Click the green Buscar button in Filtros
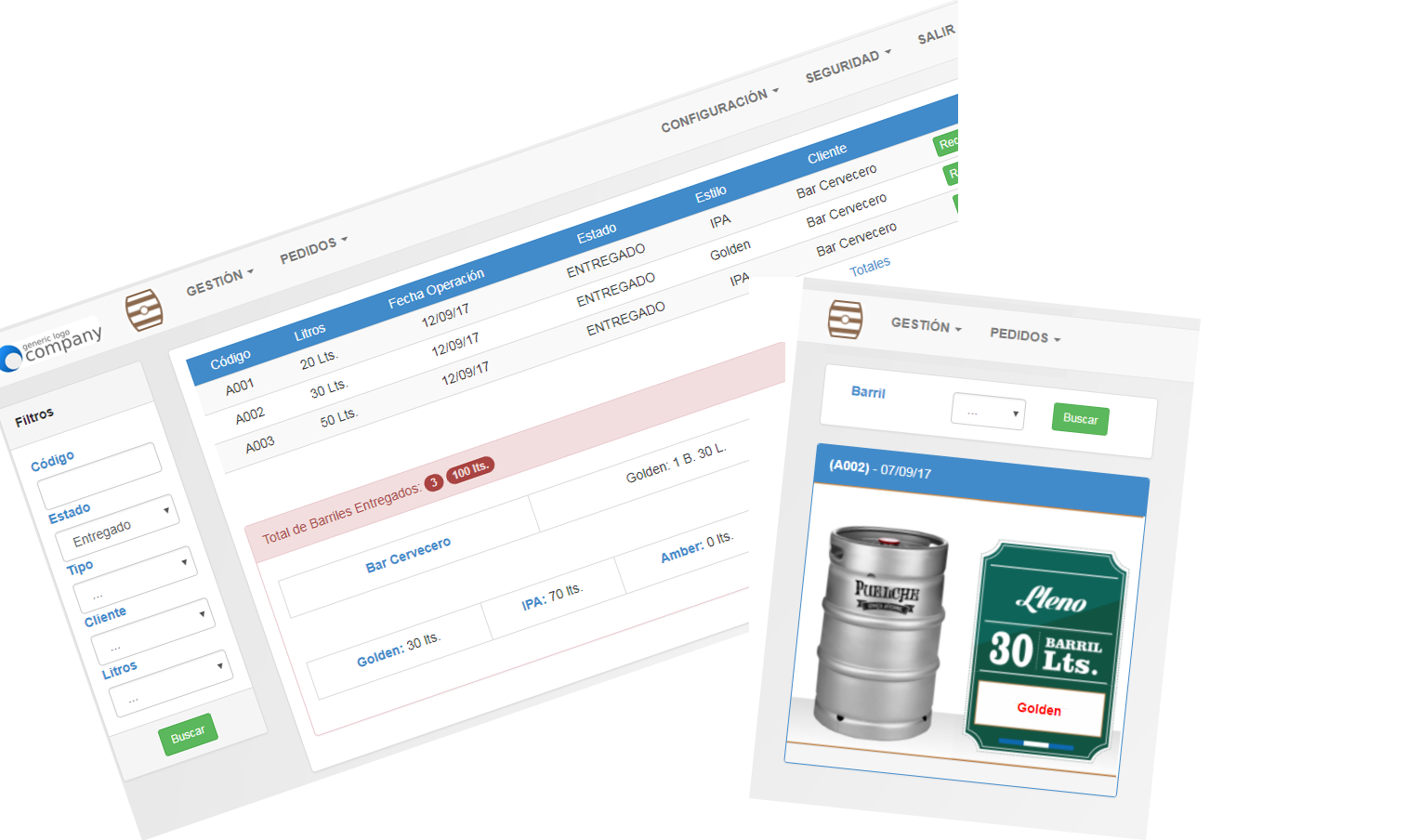Viewport: 1407px width, 840px height. coord(188,734)
